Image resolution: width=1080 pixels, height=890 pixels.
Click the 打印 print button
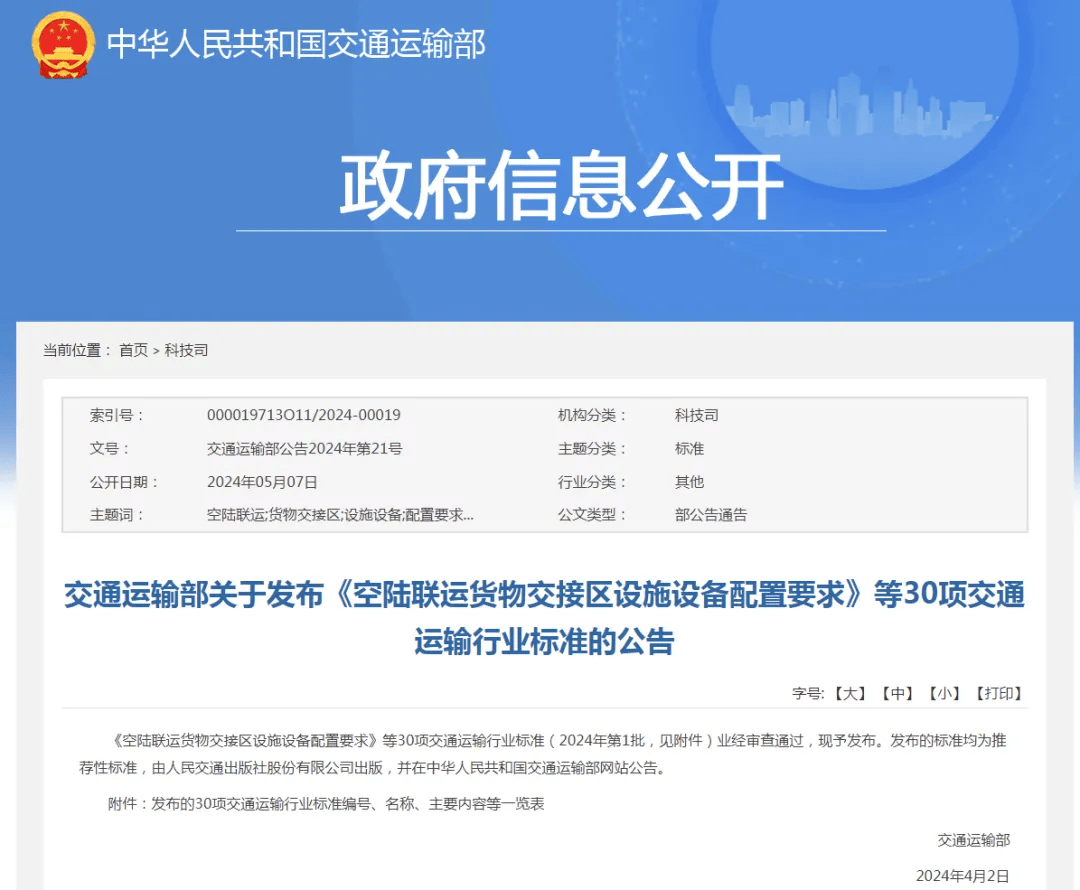click(998, 693)
